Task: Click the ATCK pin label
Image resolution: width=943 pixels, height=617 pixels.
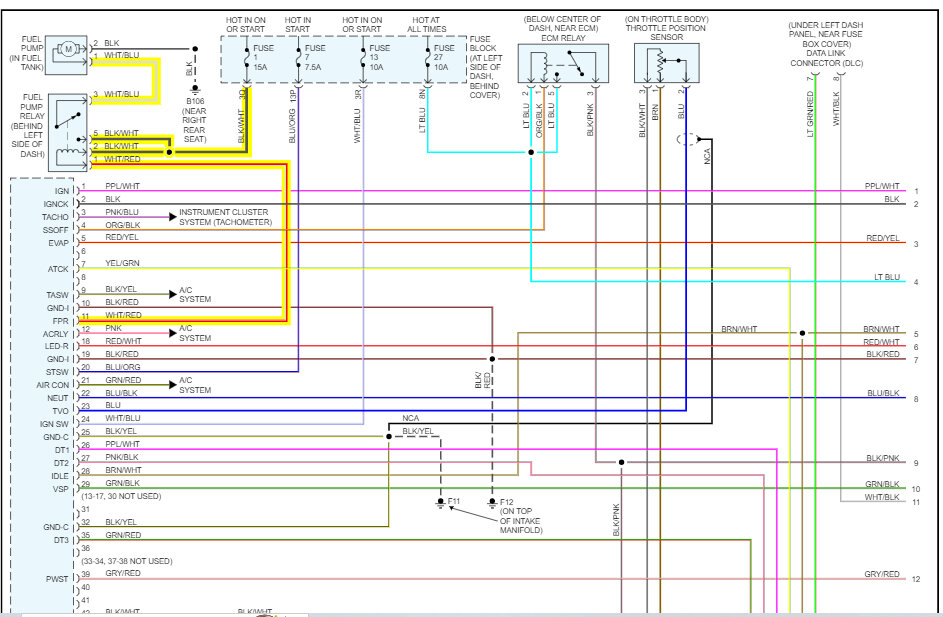Action: [58, 269]
